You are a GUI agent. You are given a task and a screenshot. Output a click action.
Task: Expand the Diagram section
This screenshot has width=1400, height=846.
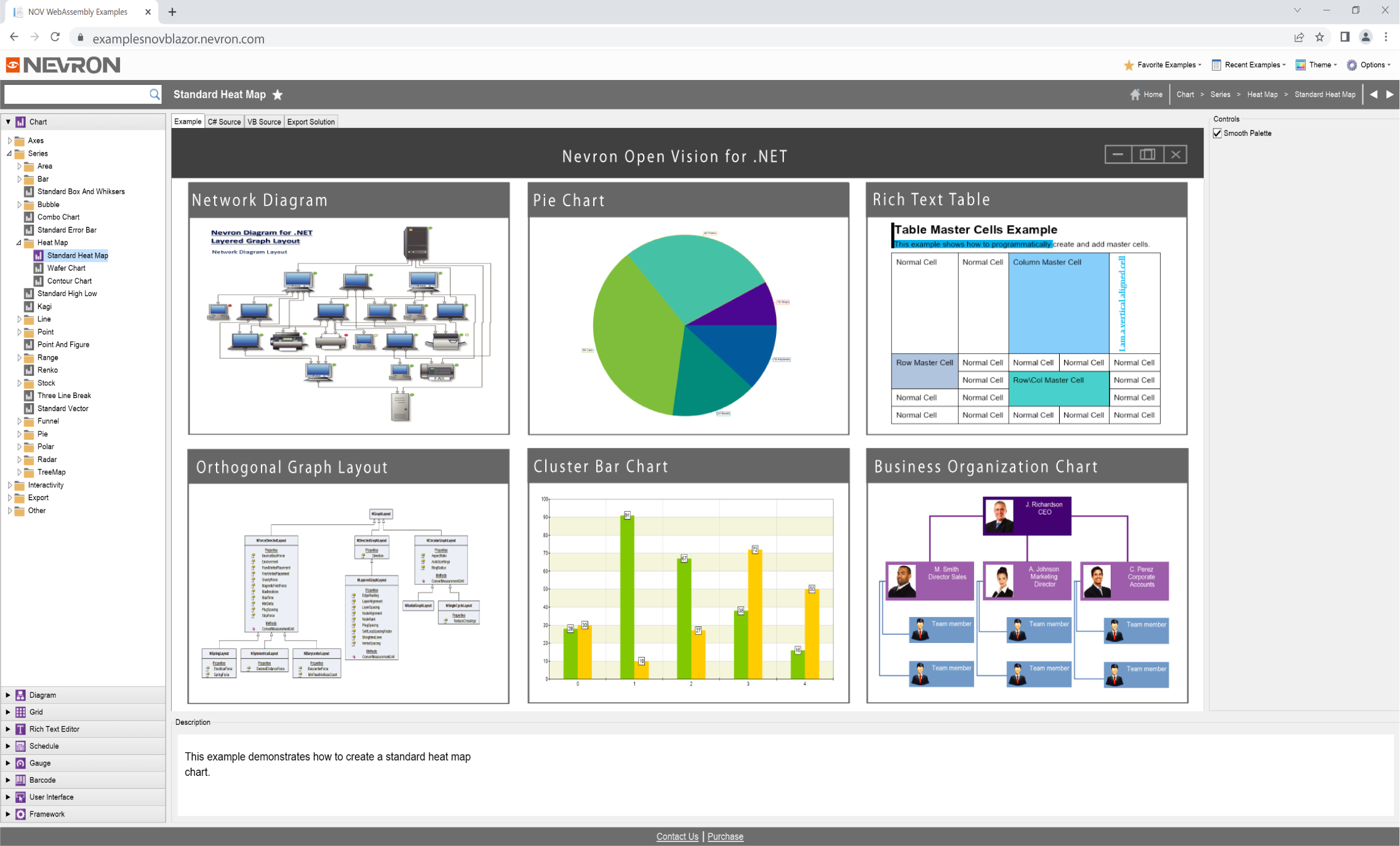[8, 695]
